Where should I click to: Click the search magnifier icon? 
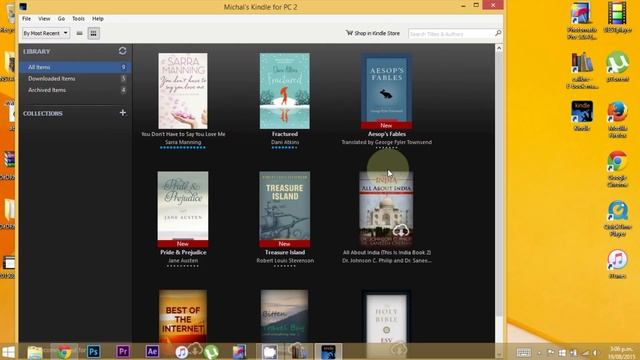(498, 33)
